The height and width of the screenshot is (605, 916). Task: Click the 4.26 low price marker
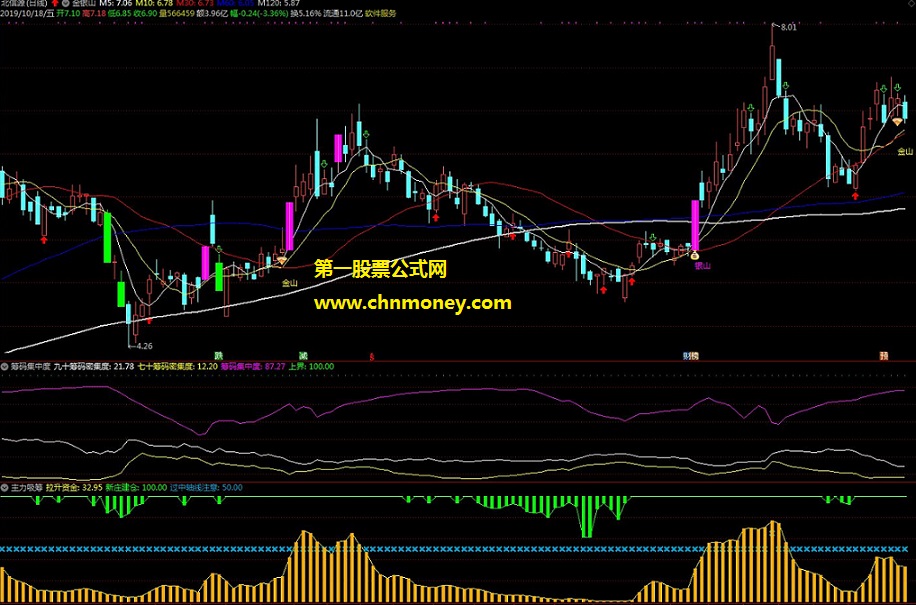[x=144, y=346]
